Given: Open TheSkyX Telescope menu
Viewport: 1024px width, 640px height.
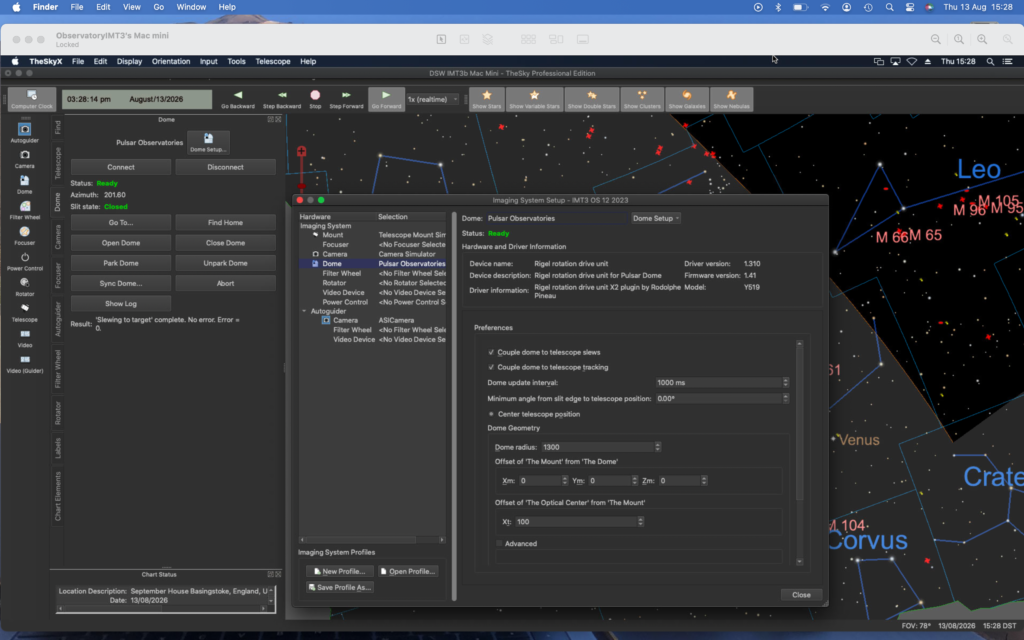Looking at the screenshot, I should point(273,61).
